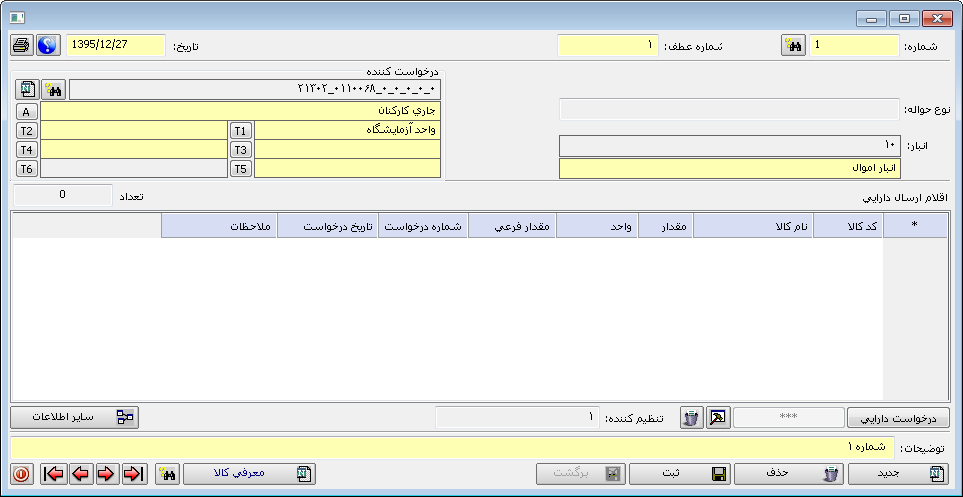Click the حذف (Delete) button
Screen dimensions: 963x497
tap(789, 473)
